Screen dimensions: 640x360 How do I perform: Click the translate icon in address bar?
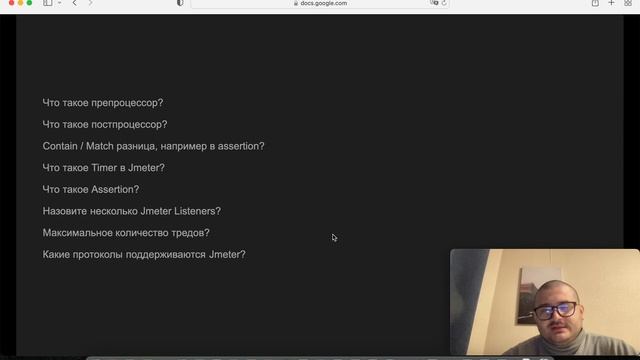coord(434,3)
